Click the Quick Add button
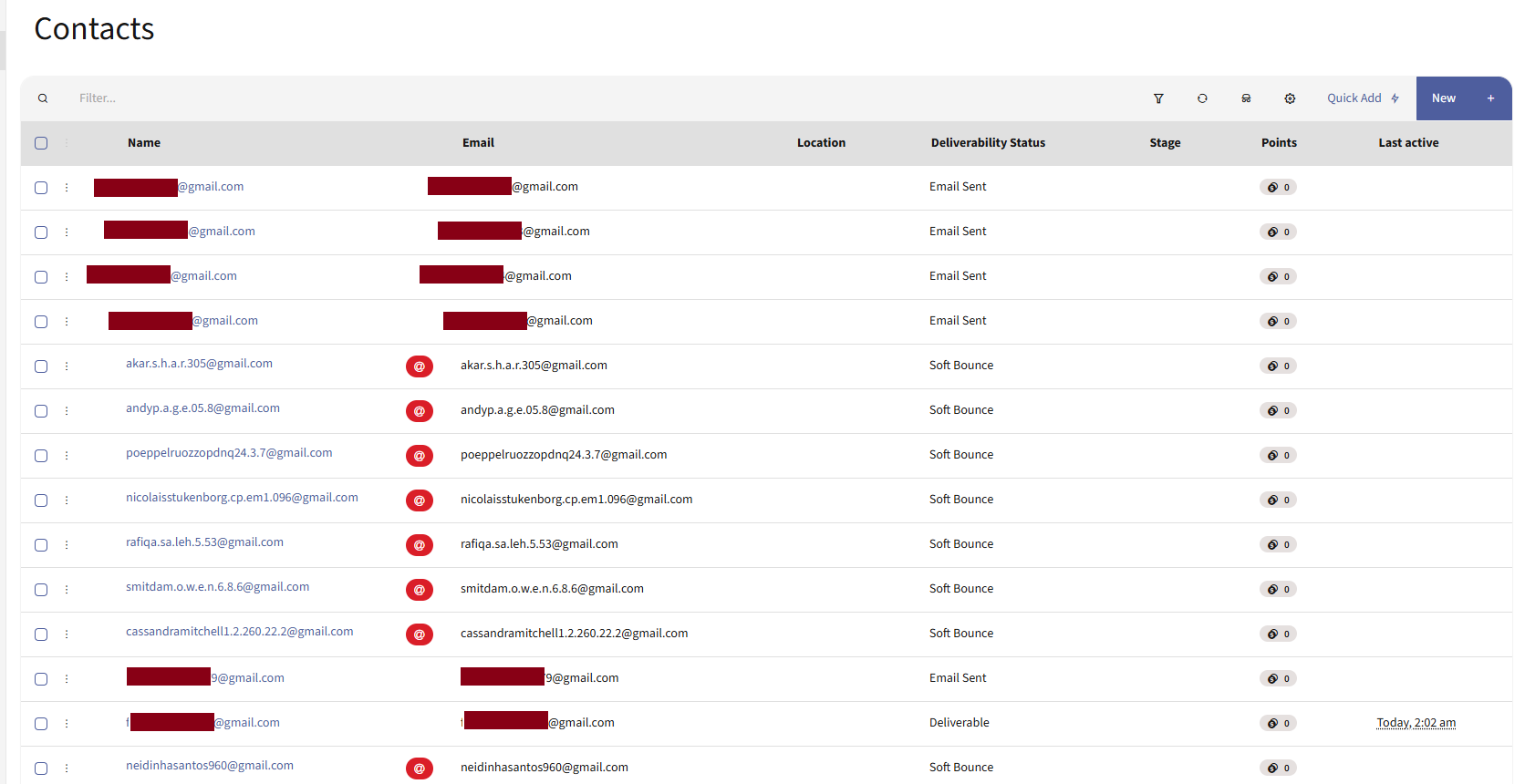Viewport: 1525px width, 784px height. 1363,98
